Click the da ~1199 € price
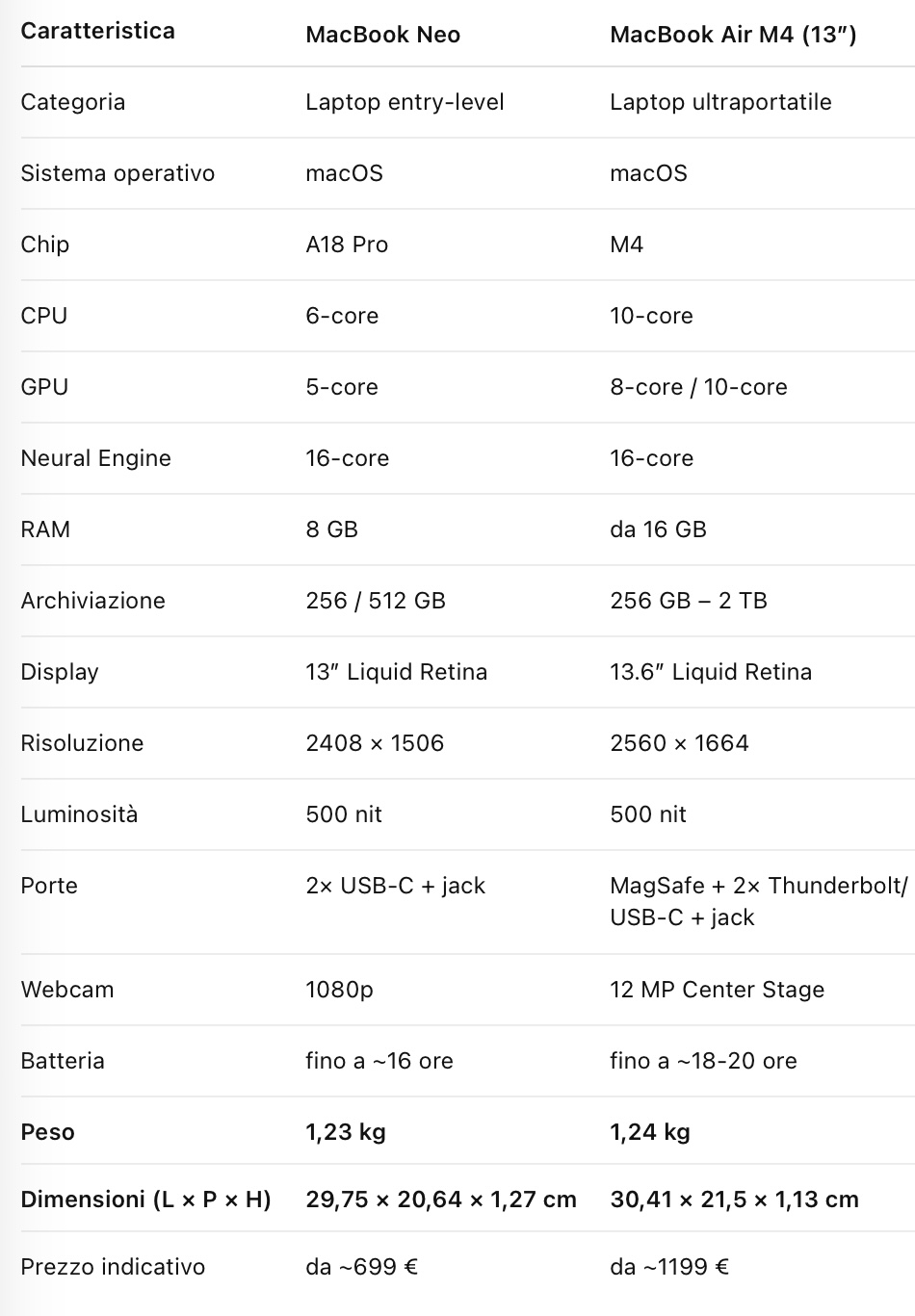 click(x=669, y=1267)
